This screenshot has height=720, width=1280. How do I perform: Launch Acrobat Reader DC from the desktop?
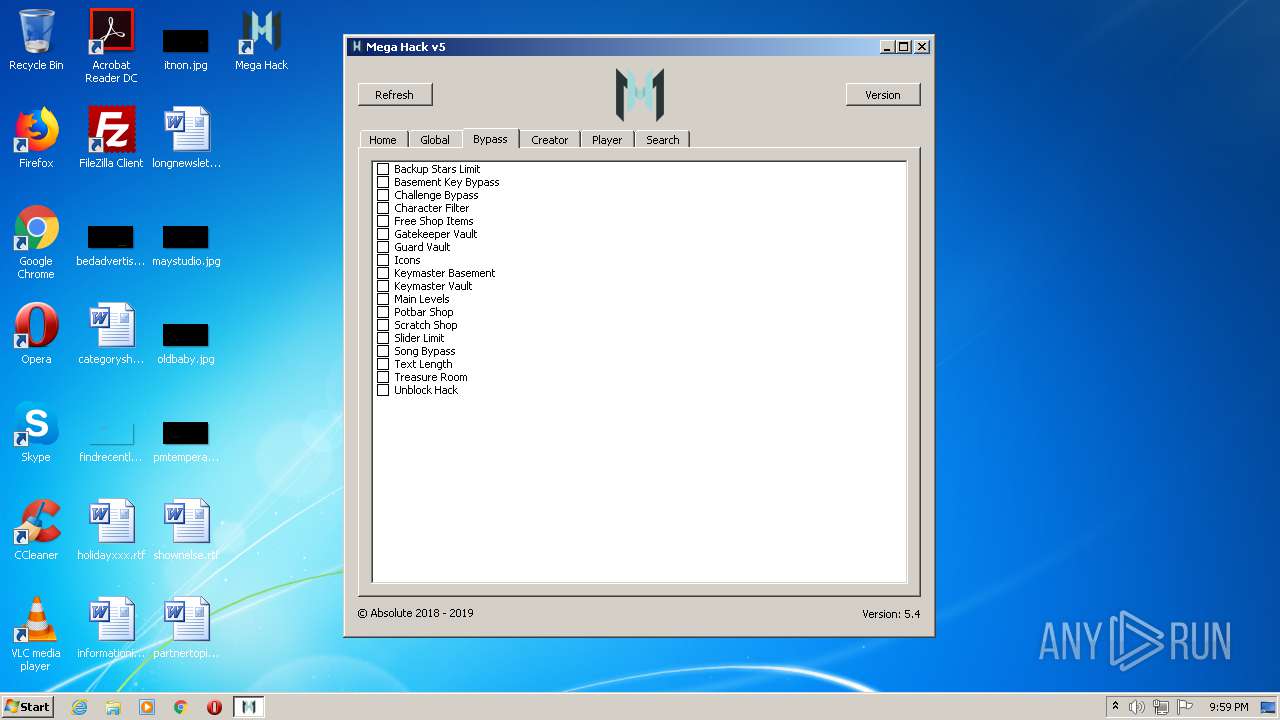(x=111, y=46)
